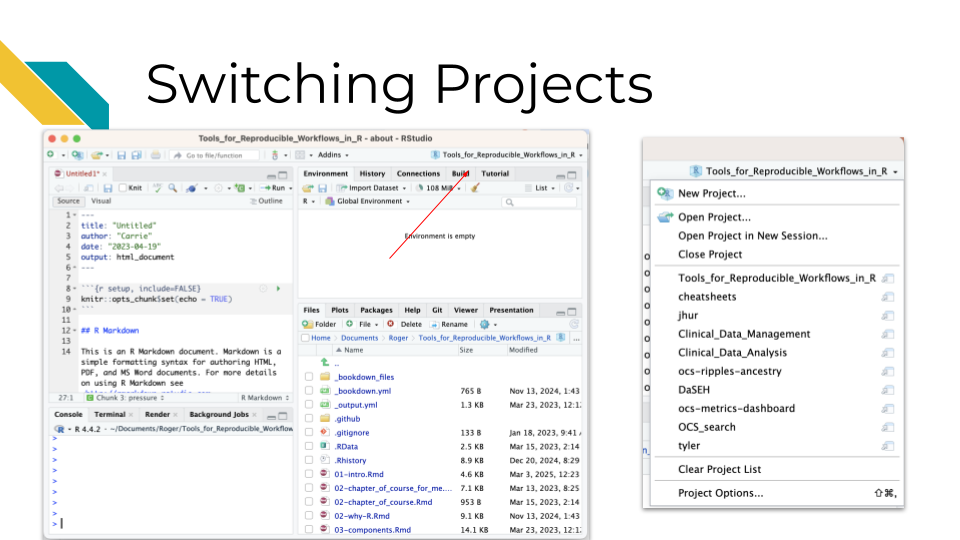Check the box next to _bookdown.yml

[309, 391]
